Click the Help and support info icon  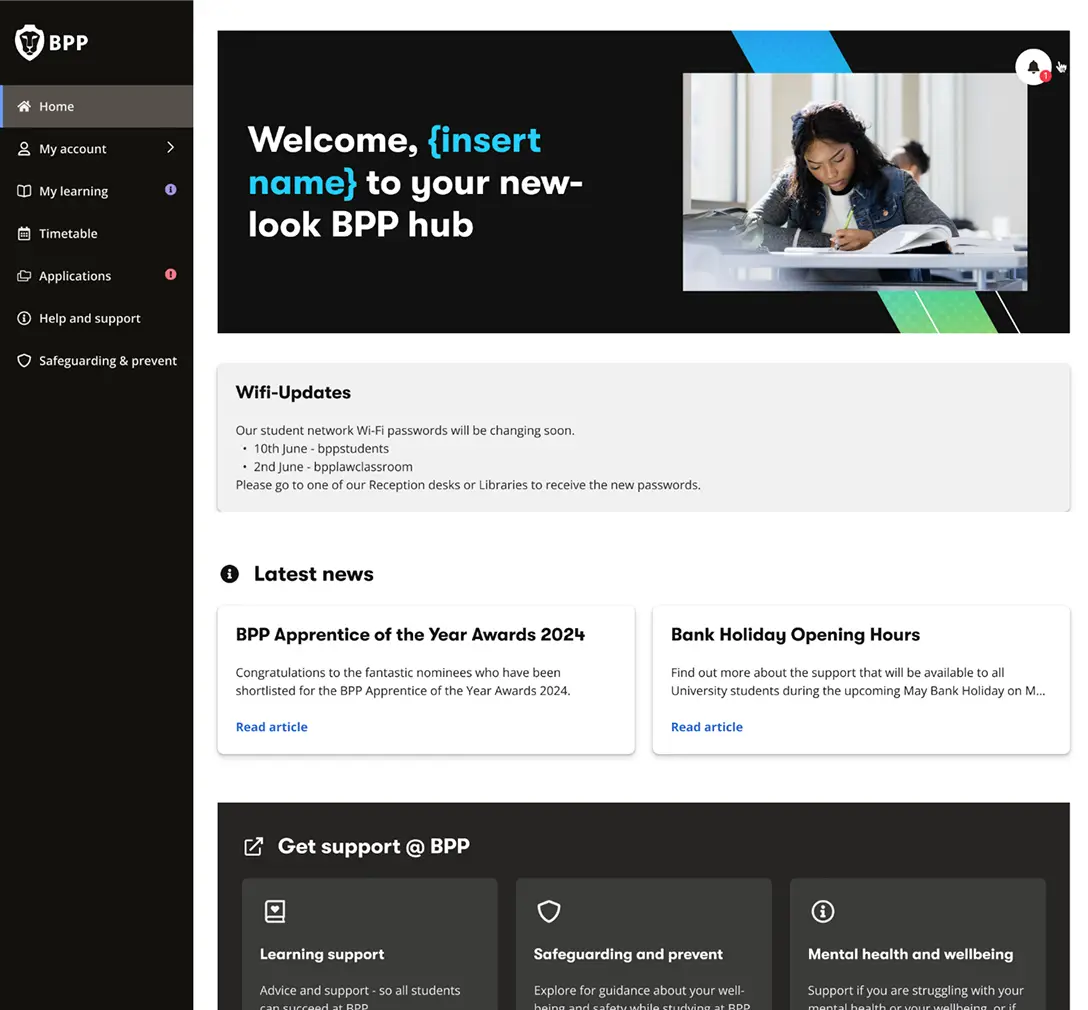pos(24,318)
